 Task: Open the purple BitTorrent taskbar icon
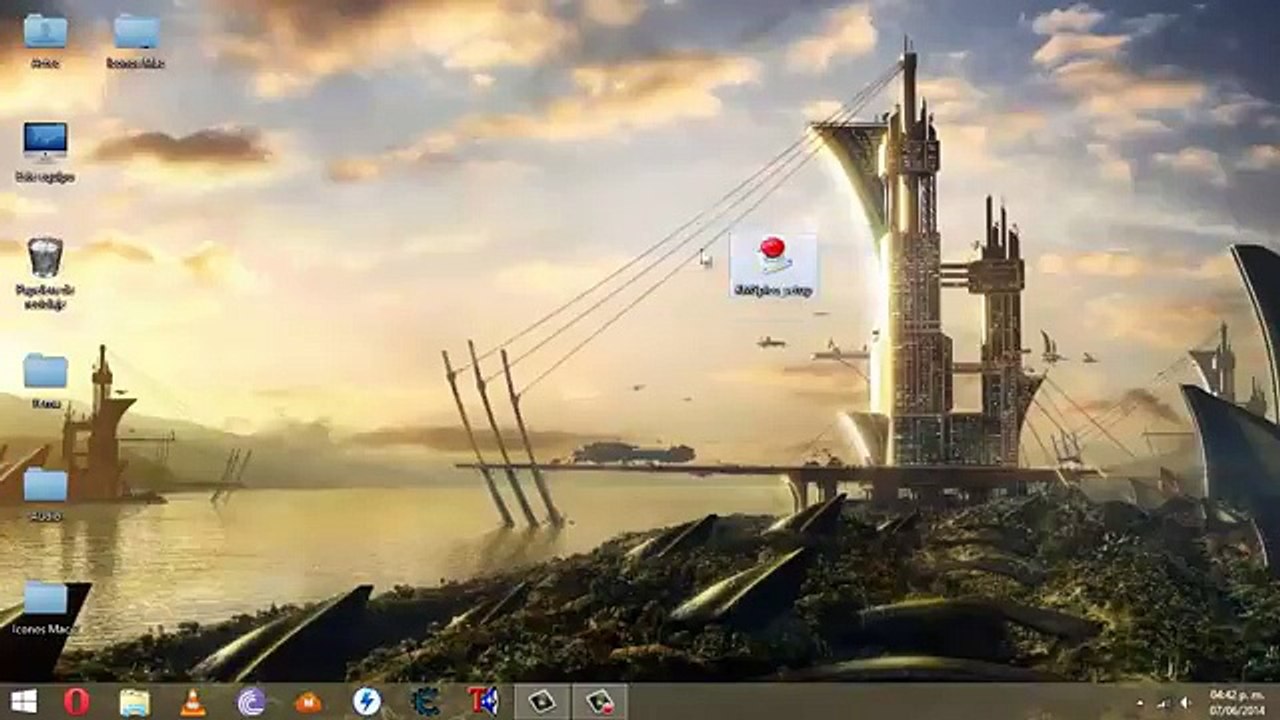tap(251, 702)
